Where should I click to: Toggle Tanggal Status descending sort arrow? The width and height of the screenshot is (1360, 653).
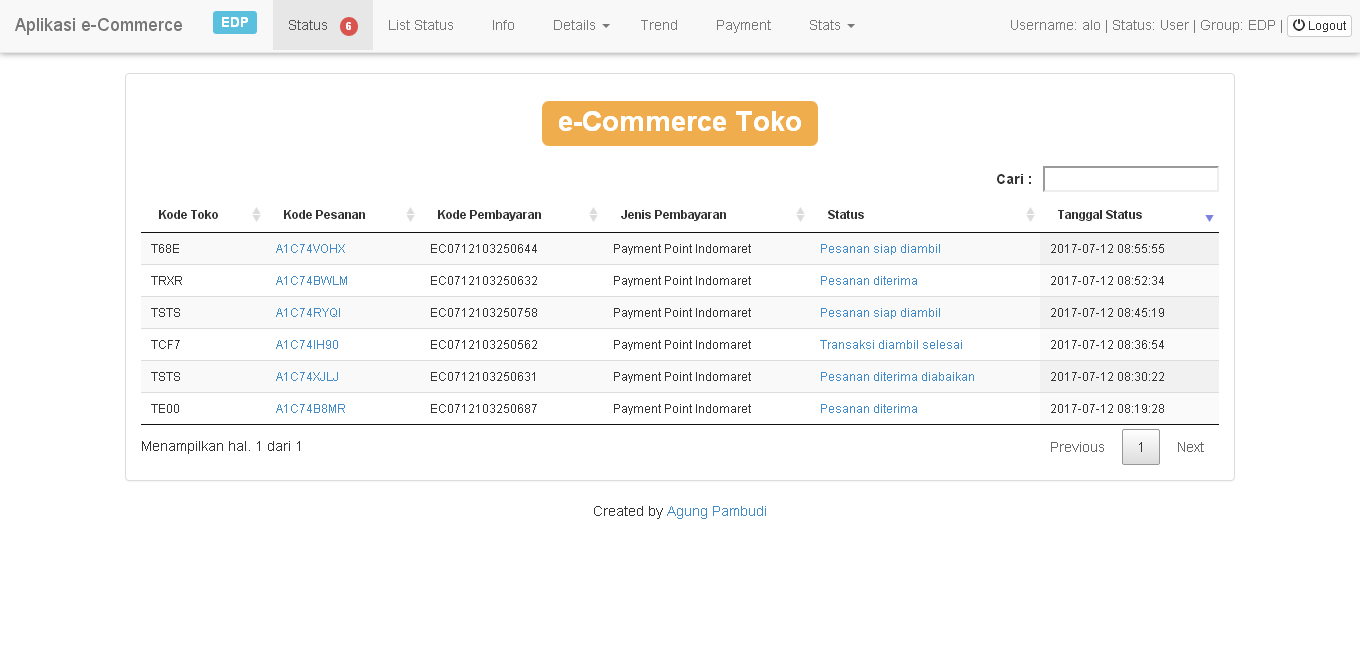(x=1209, y=217)
